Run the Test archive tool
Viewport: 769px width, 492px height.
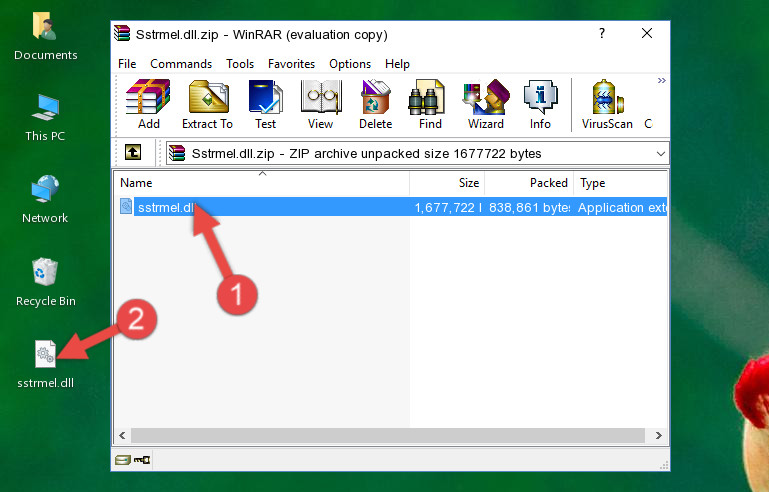[265, 104]
